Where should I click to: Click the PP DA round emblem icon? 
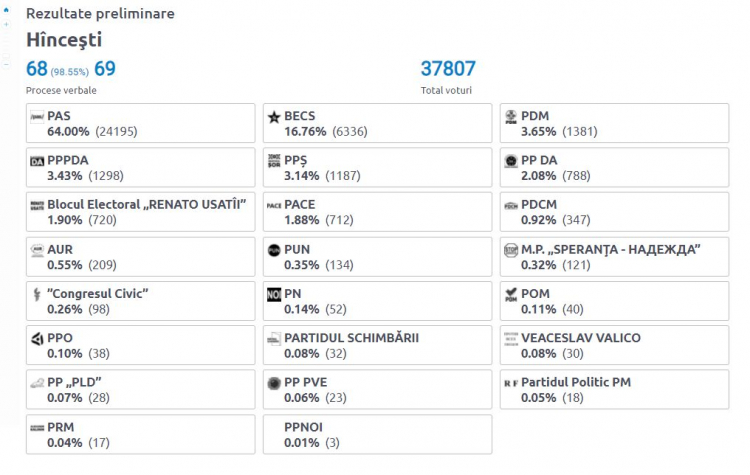(511, 161)
